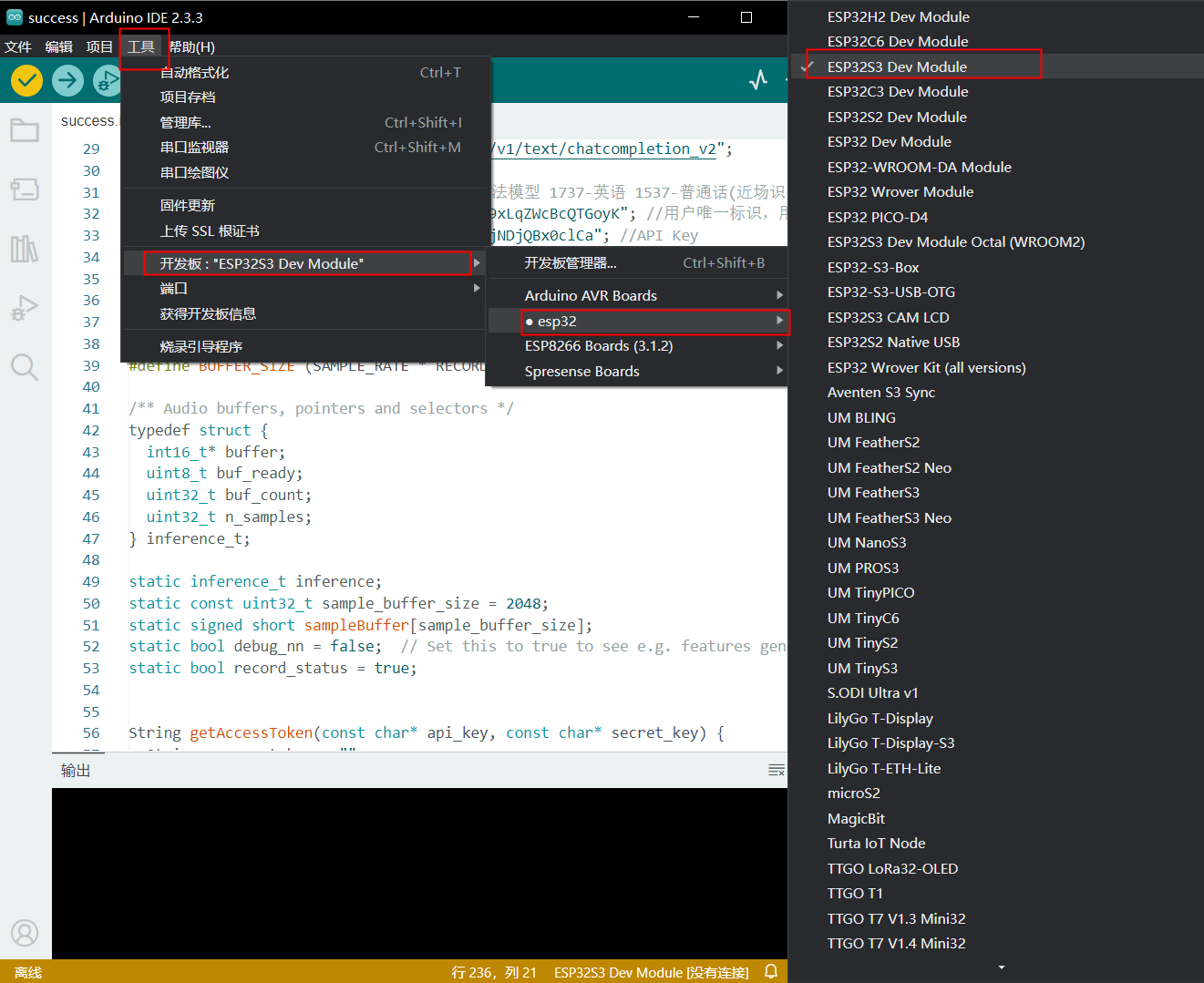Click the Verify checkmark button
The image size is (1204, 983).
tap(27, 80)
